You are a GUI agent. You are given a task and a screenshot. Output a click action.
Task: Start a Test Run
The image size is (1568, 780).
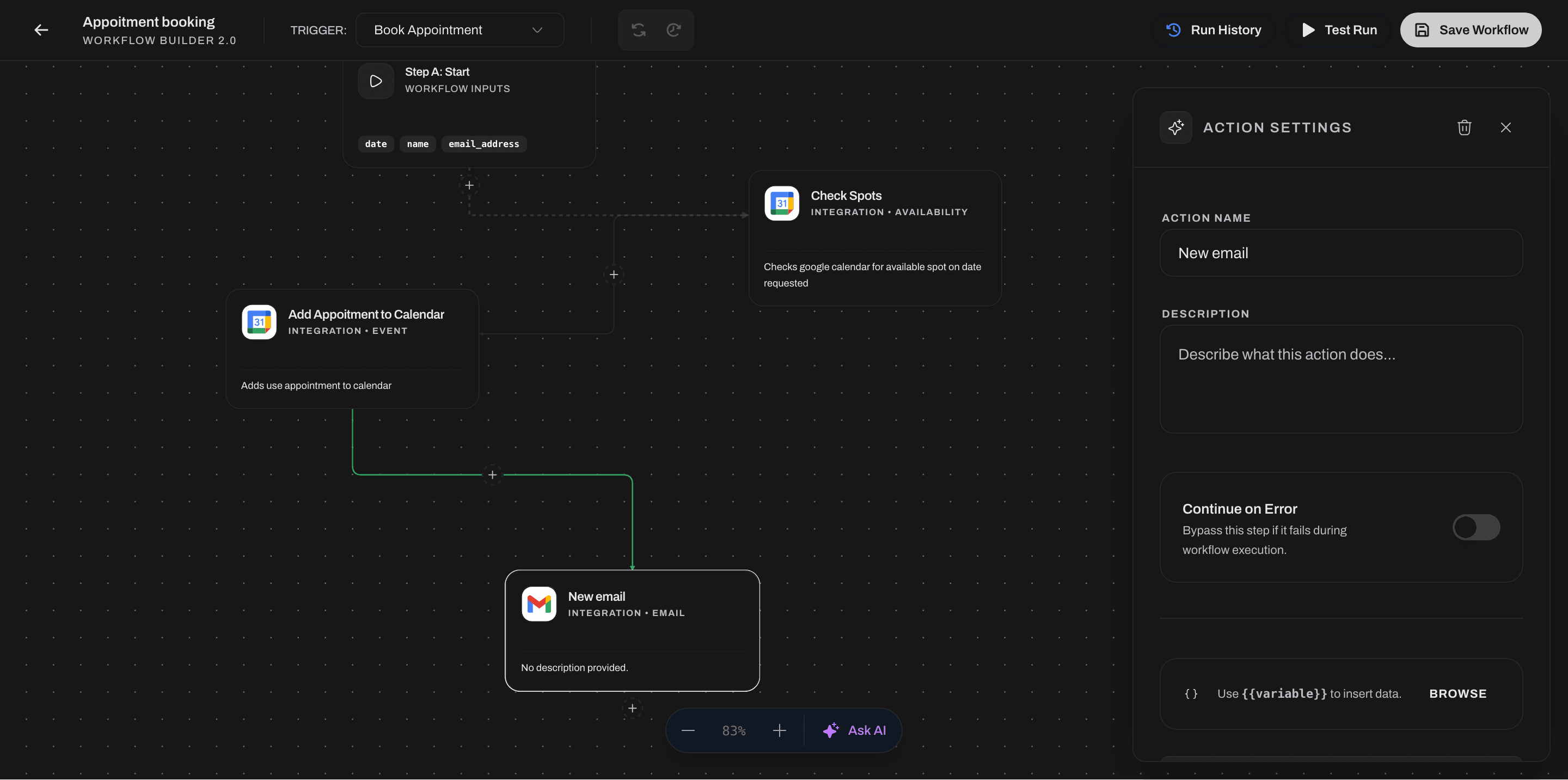[x=1339, y=30]
